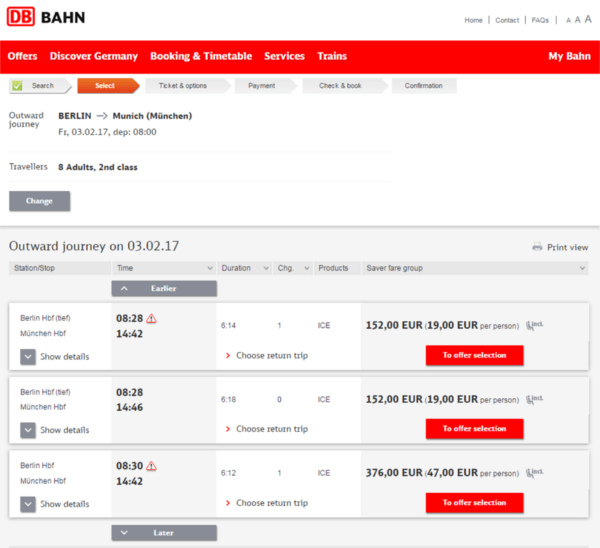Click 'Munich (München)' destination text

click(x=152, y=116)
